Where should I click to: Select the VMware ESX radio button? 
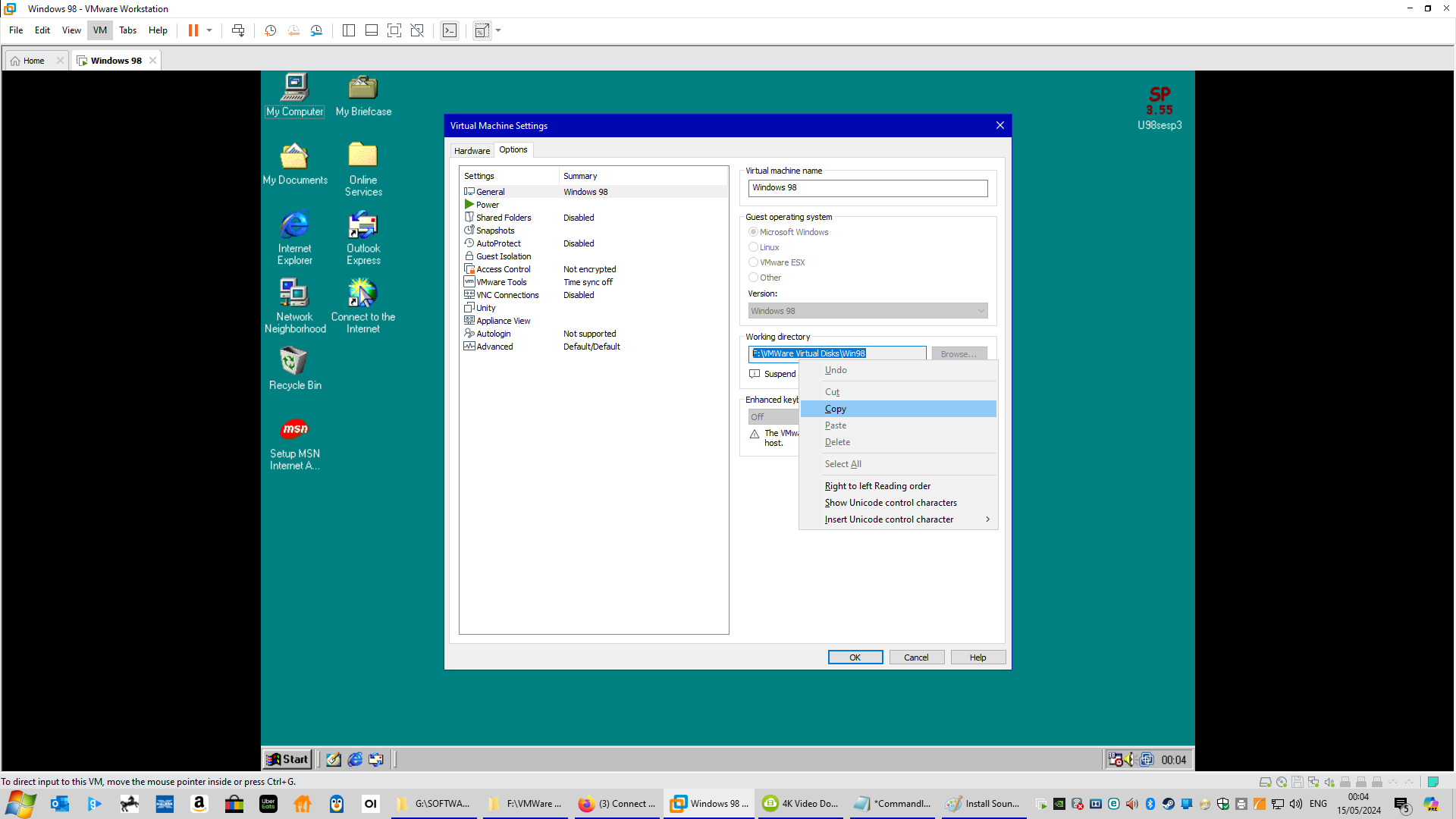(x=753, y=262)
